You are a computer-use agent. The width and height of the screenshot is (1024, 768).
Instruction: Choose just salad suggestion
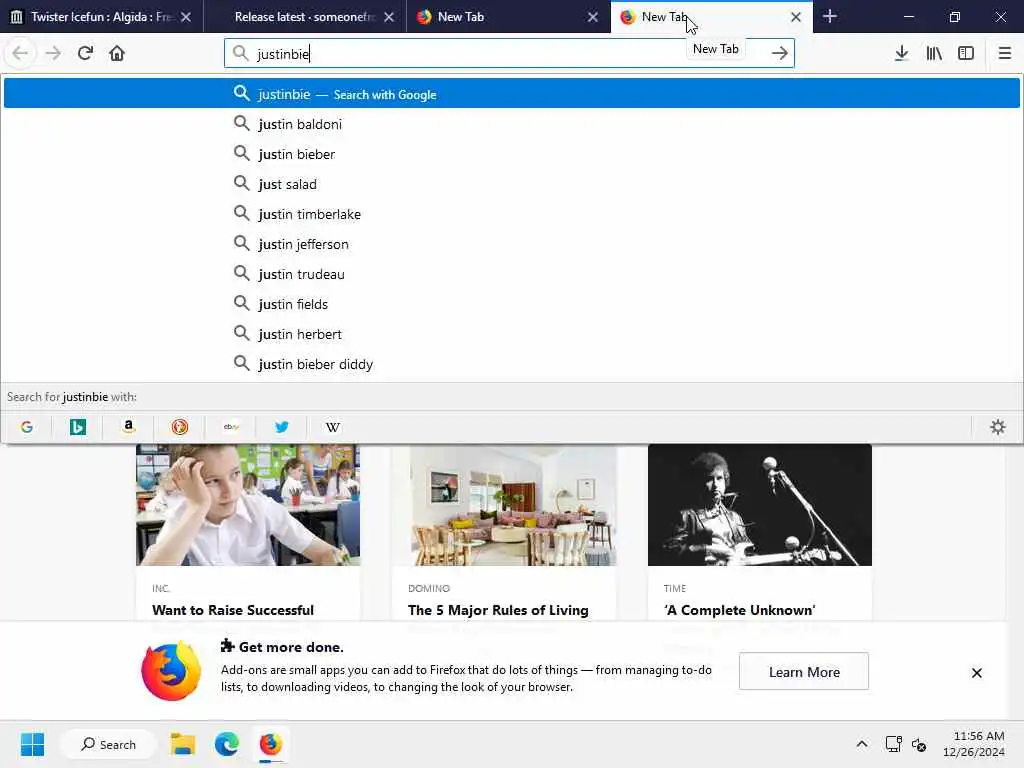tap(511, 184)
